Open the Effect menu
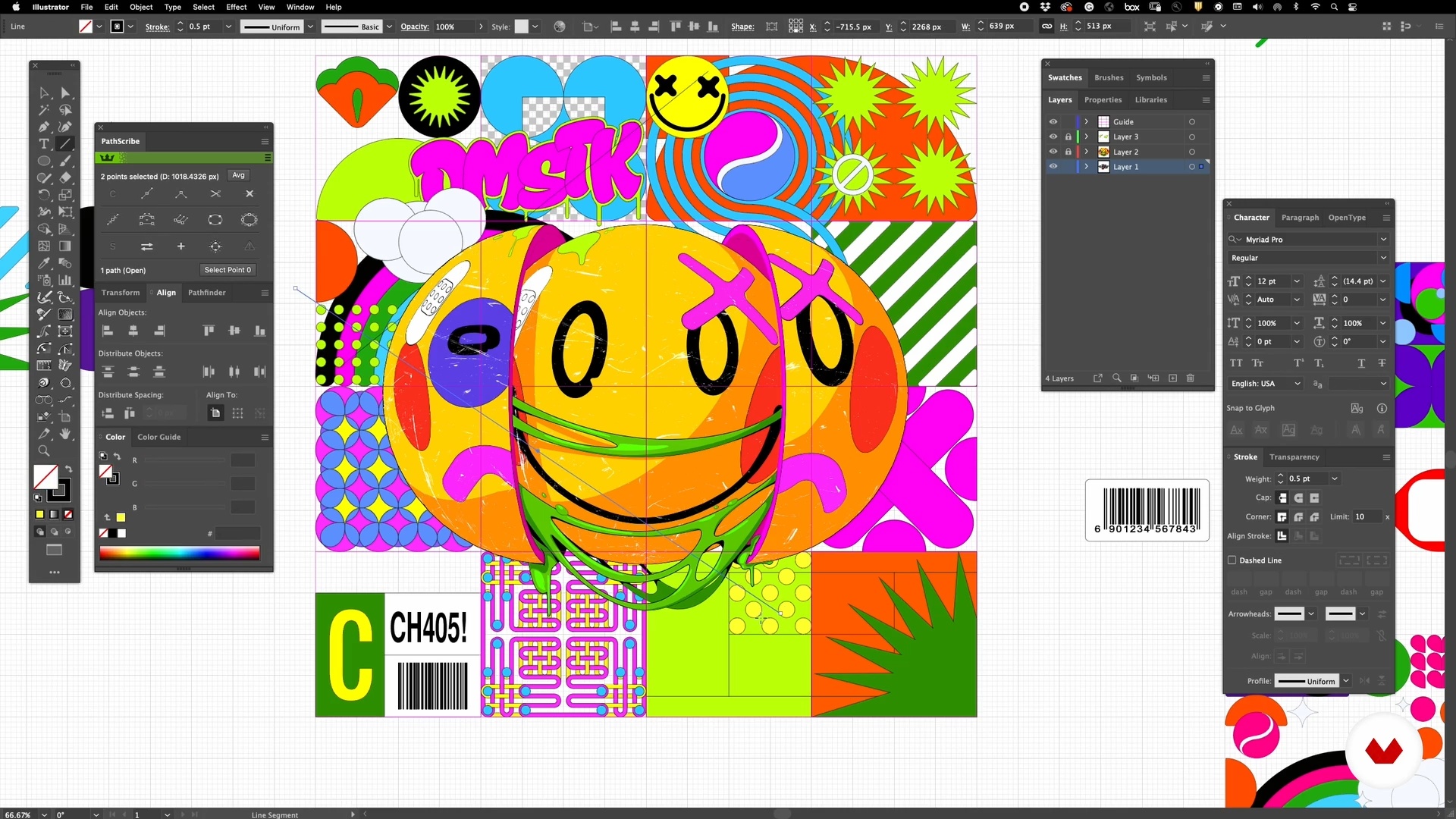Image resolution: width=1456 pixels, height=819 pixels. coord(237,7)
